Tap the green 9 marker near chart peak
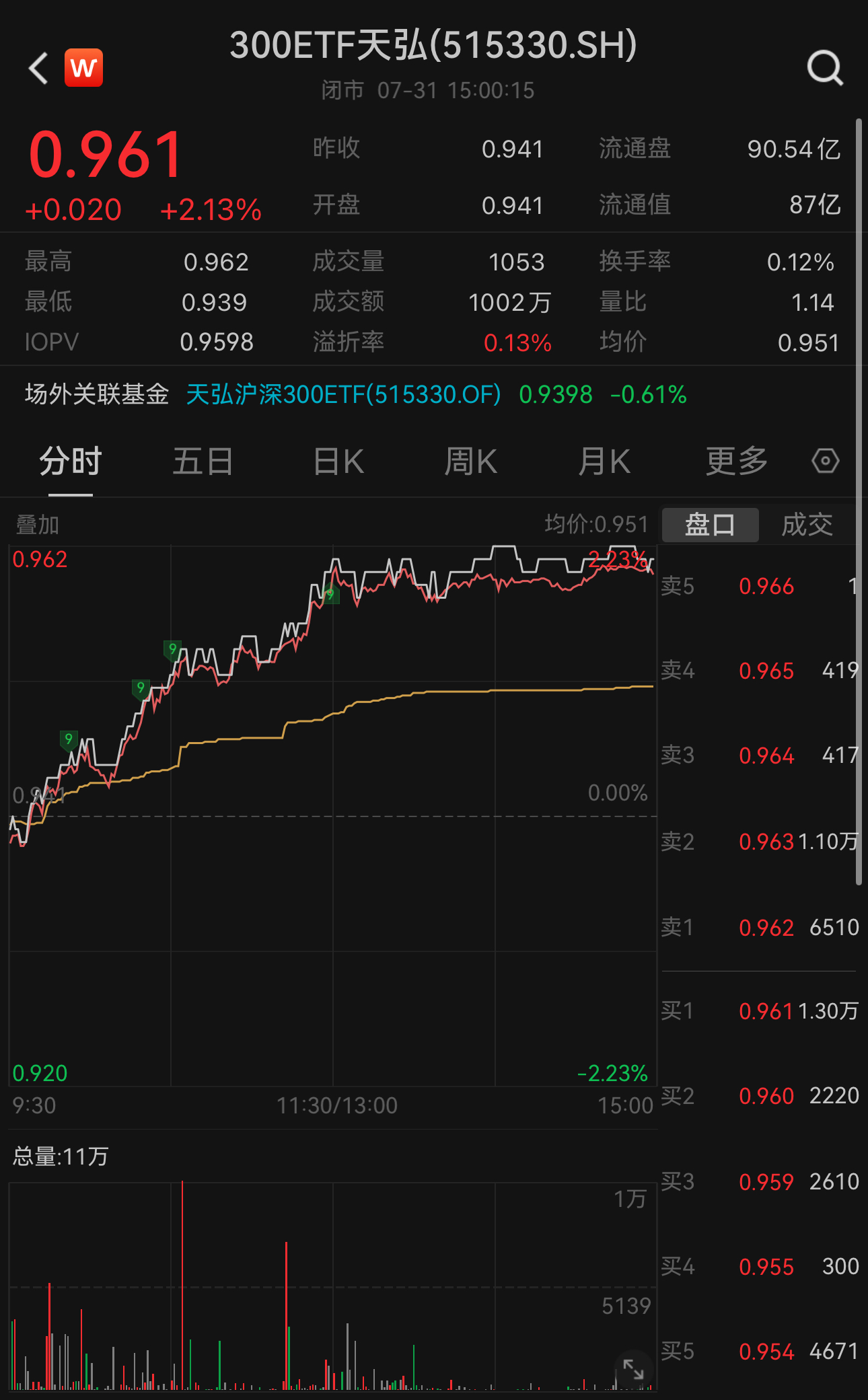Viewport: 868px width, 1400px height. pyautogui.click(x=329, y=595)
